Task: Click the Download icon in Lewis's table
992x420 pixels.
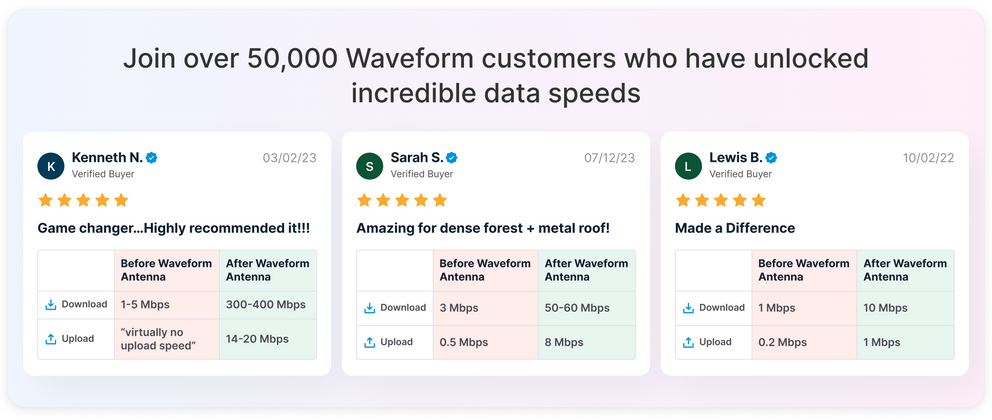Action: [x=689, y=308]
